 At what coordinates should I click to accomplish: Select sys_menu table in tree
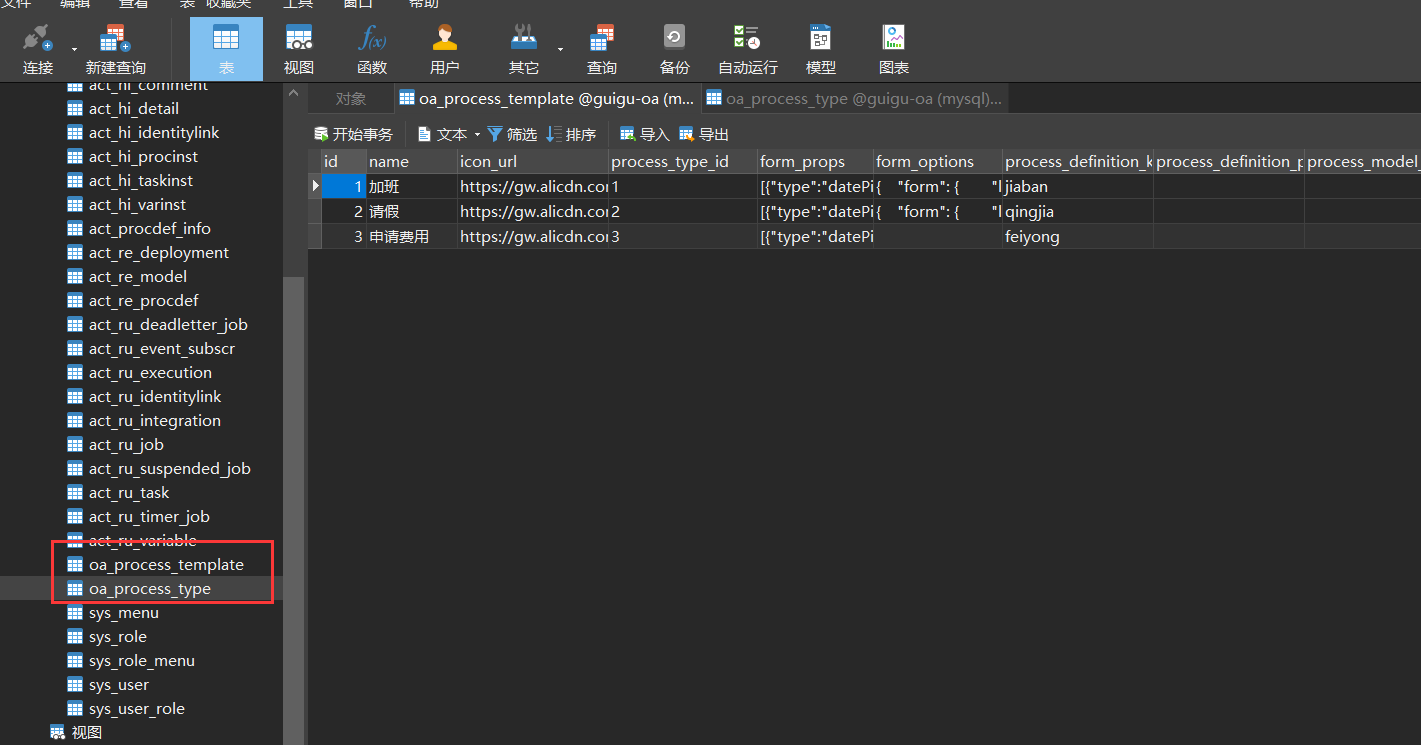(x=124, y=612)
